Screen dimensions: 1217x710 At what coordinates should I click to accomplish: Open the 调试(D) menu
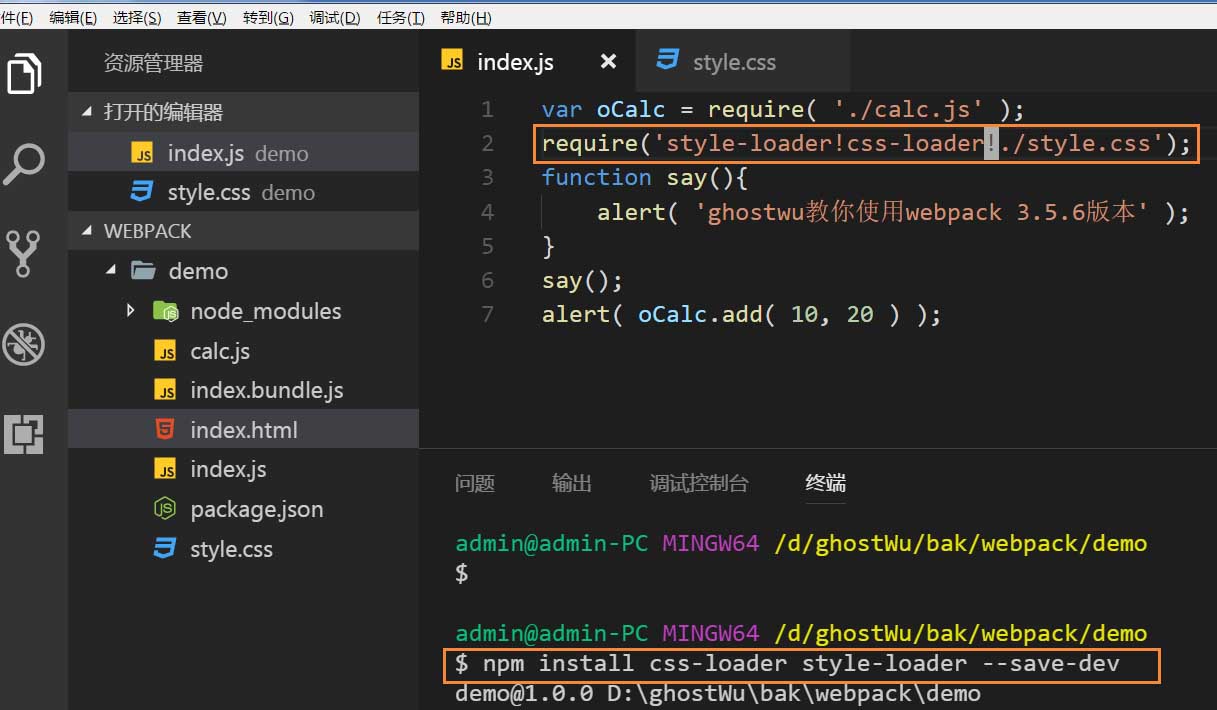tap(335, 18)
